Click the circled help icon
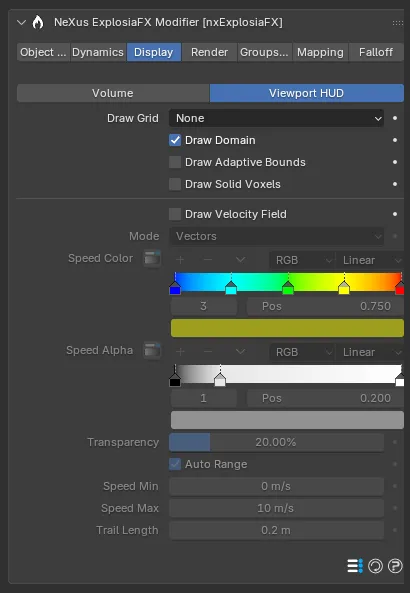 coord(395,566)
